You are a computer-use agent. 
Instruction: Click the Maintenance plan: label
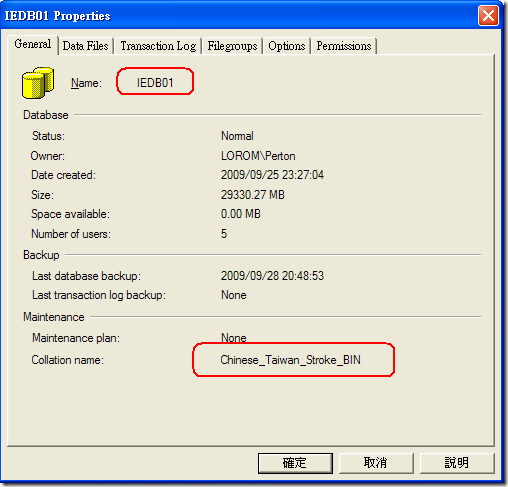76,338
